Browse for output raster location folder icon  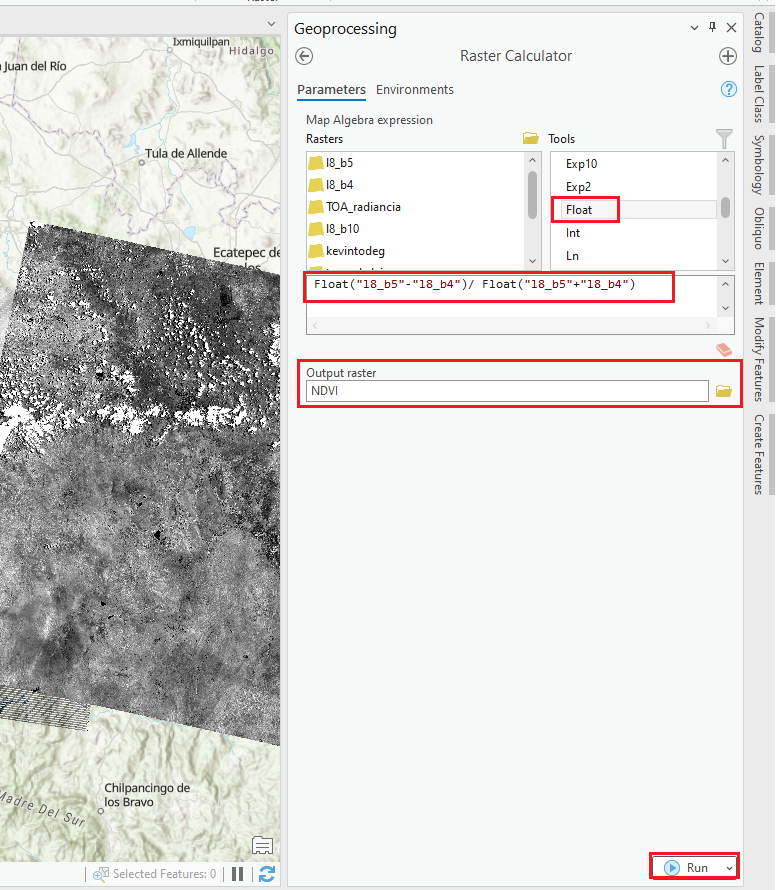click(x=724, y=391)
